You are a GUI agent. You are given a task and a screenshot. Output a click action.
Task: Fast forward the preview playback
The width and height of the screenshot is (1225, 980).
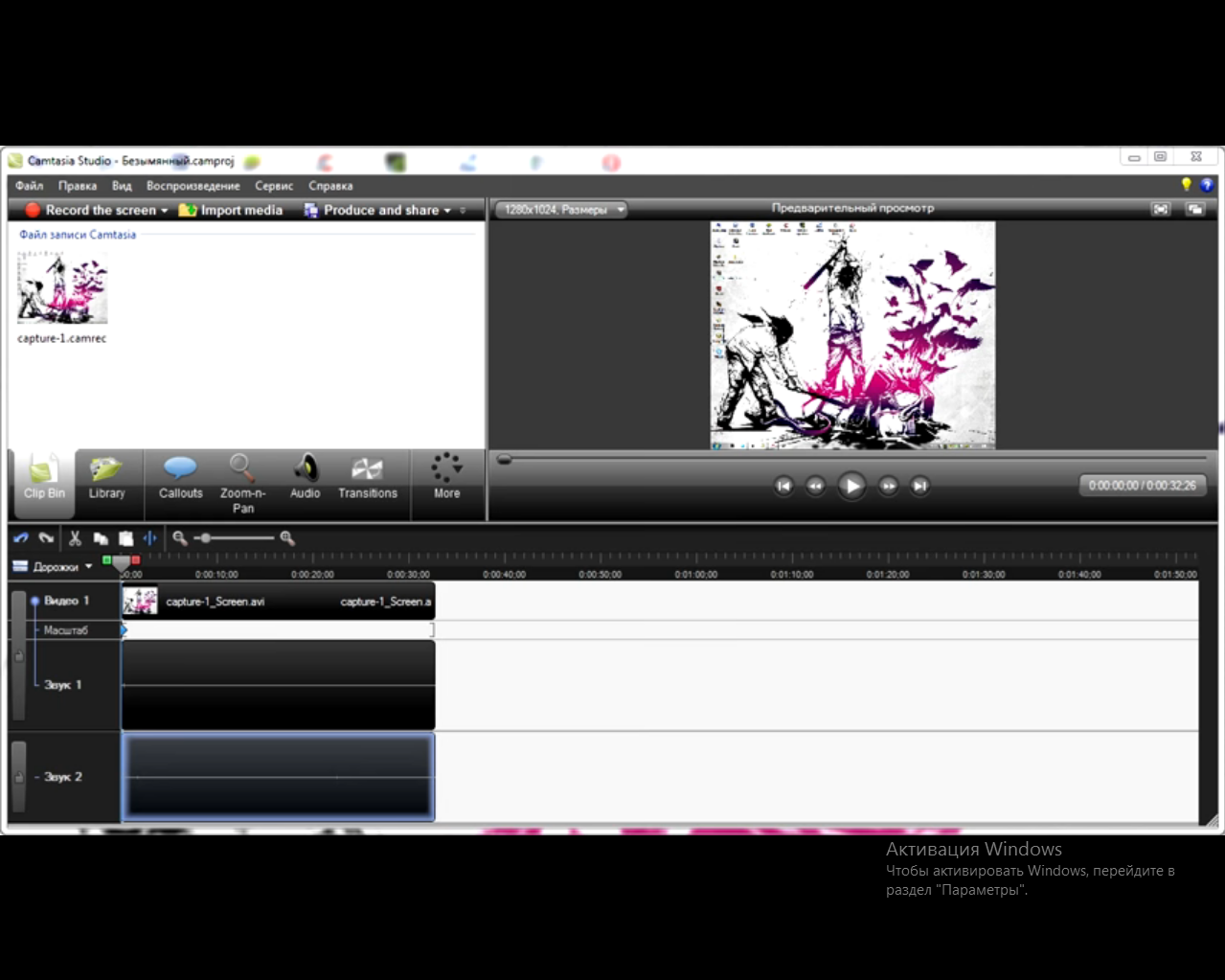pos(888,486)
